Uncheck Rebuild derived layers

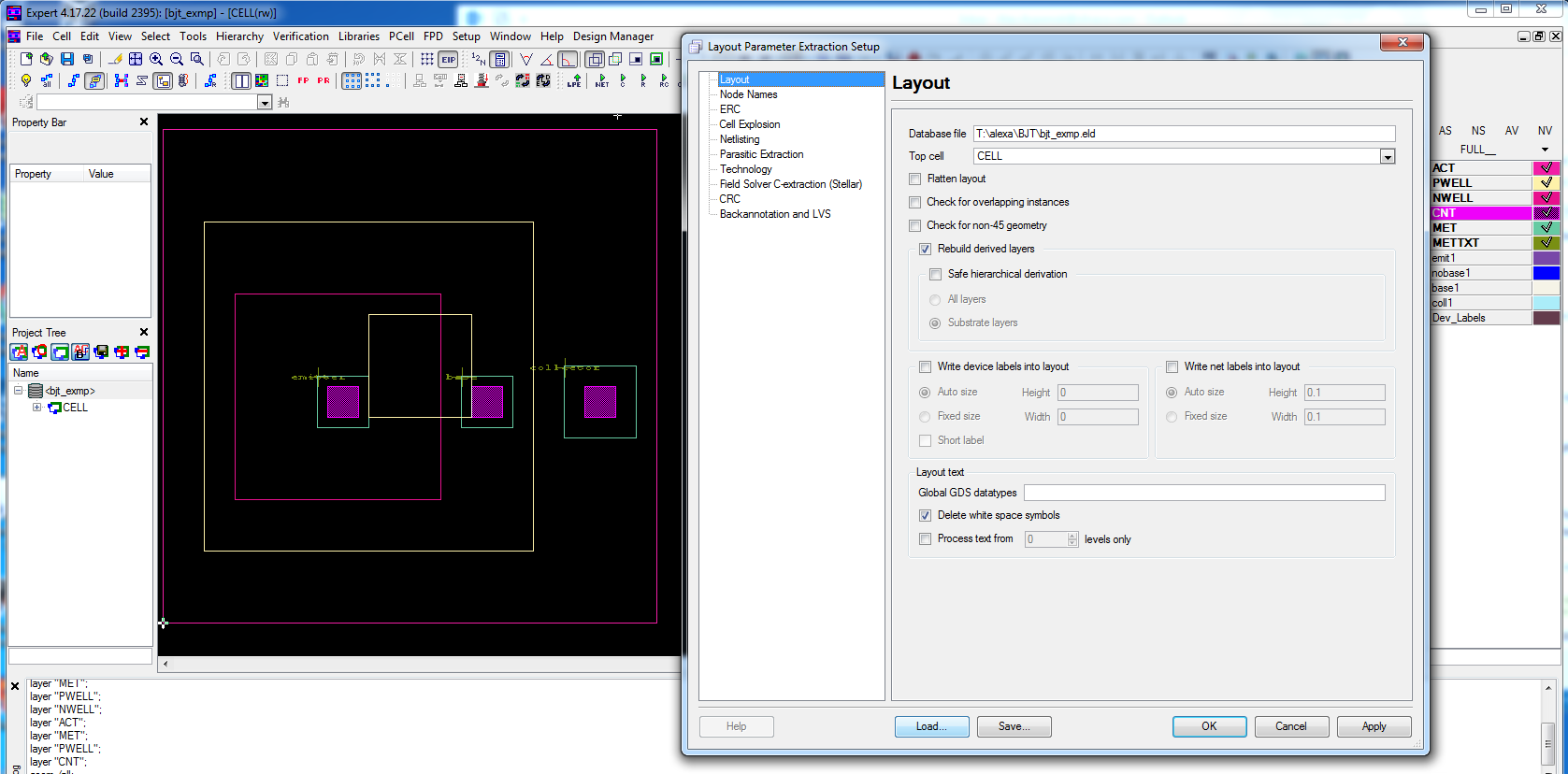coord(925,250)
